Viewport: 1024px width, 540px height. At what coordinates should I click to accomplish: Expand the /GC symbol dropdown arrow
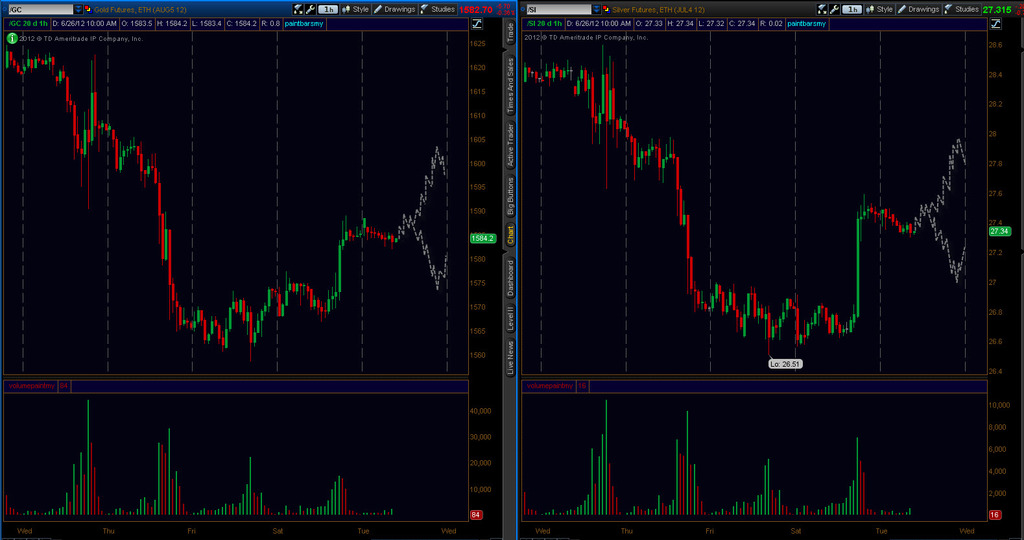[78, 9]
